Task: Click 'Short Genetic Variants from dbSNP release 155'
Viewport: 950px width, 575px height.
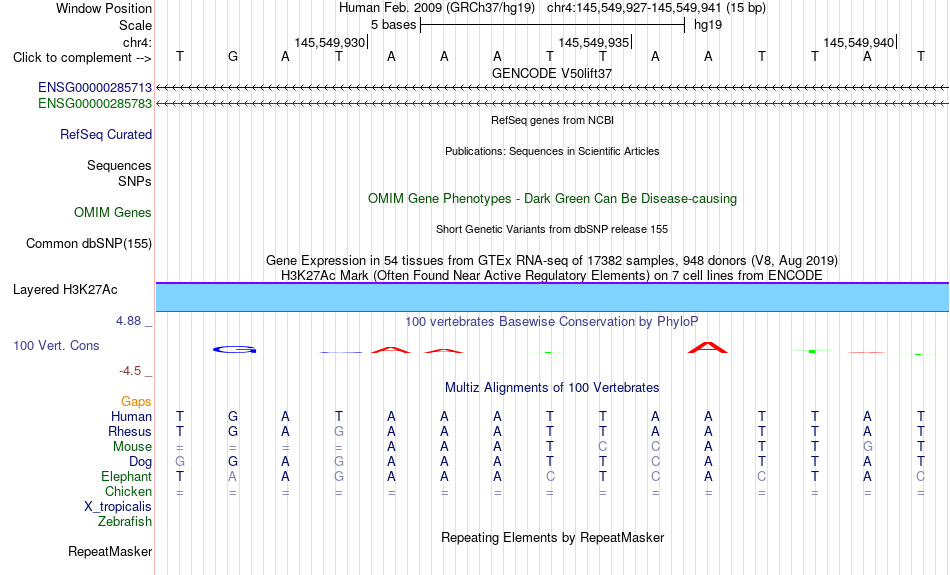Action: pos(552,229)
